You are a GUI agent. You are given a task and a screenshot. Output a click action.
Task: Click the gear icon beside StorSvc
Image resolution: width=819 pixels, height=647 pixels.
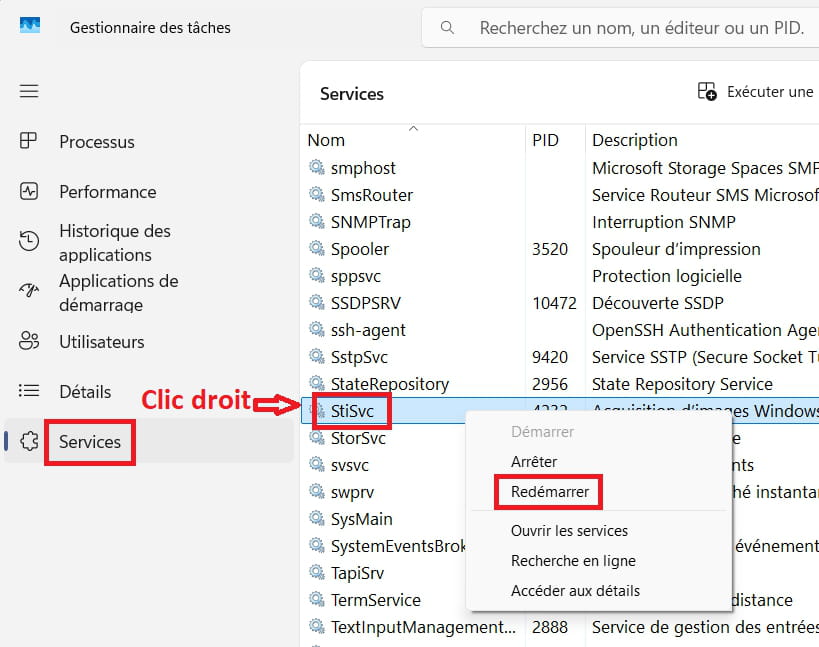(317, 438)
